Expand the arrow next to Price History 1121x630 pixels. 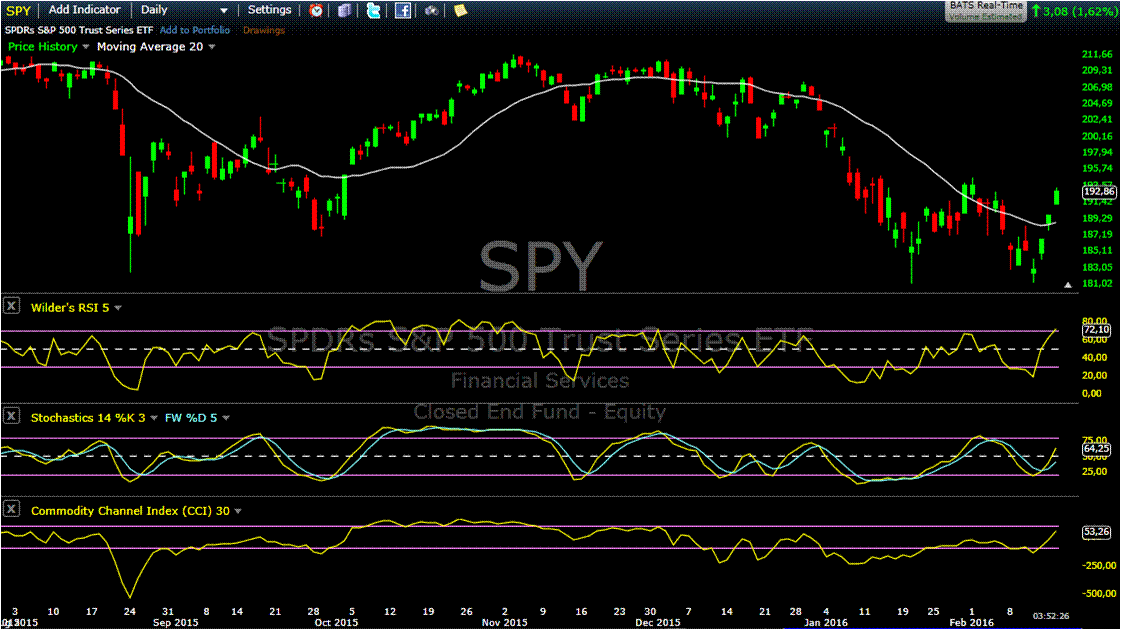86,47
